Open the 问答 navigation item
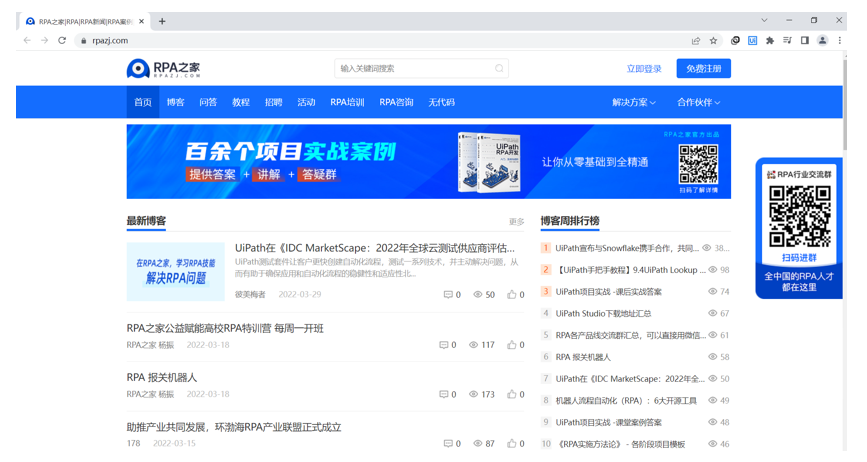 pyautogui.click(x=208, y=102)
